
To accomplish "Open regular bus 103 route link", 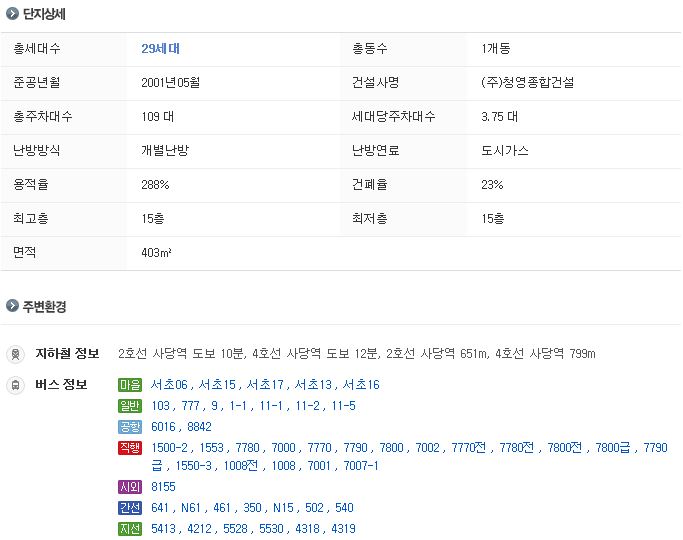I will 161,406.
